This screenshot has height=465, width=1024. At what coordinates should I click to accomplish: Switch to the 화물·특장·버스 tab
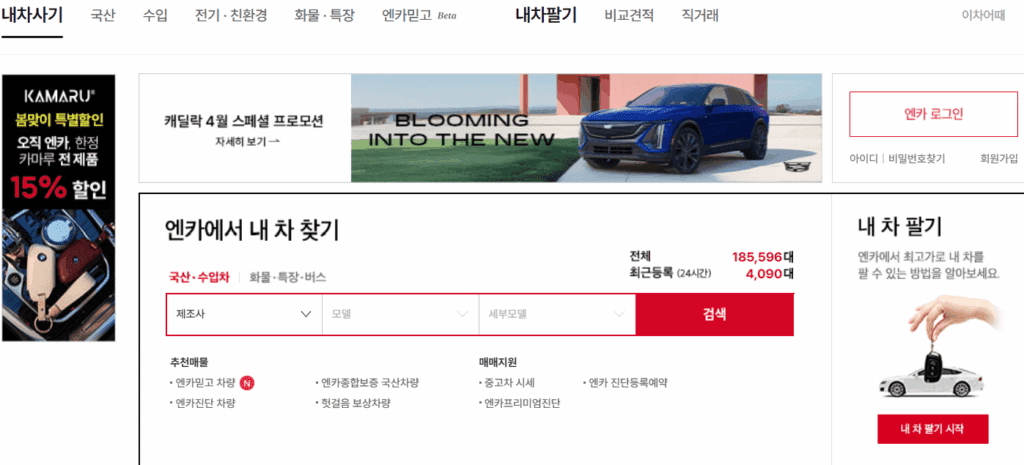[x=287, y=277]
